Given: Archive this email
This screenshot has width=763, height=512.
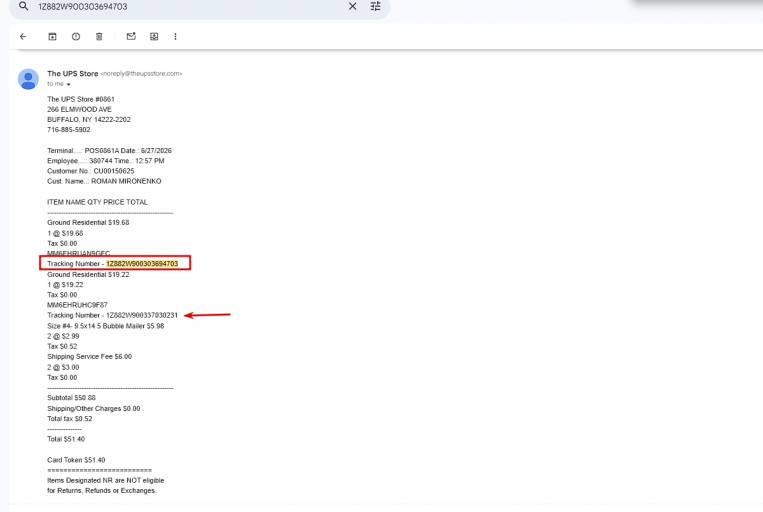Looking at the screenshot, I should click(52, 37).
